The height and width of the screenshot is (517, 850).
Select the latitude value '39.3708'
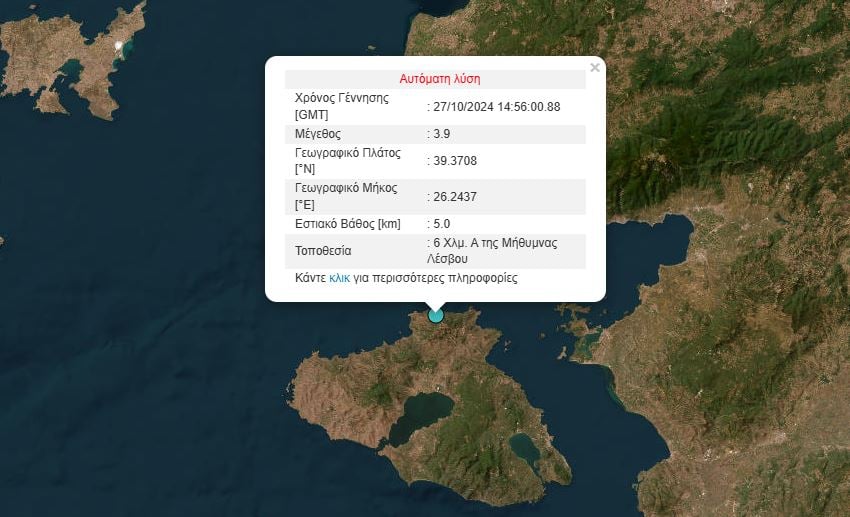tap(455, 161)
